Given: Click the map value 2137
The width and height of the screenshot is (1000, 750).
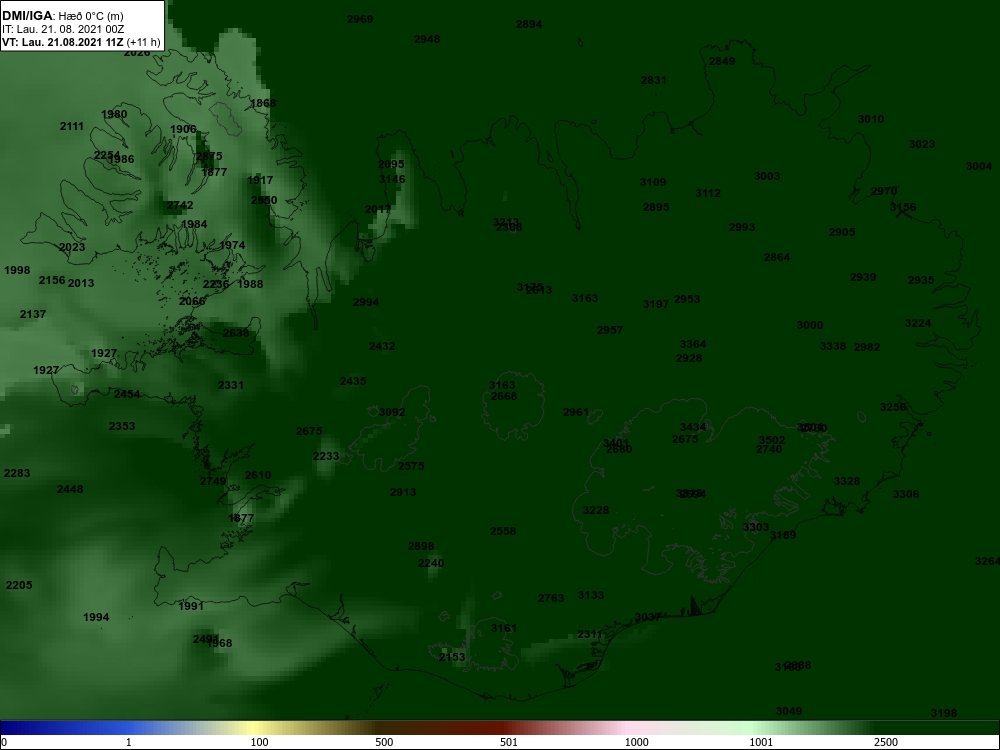Looking at the screenshot, I should point(33,314).
